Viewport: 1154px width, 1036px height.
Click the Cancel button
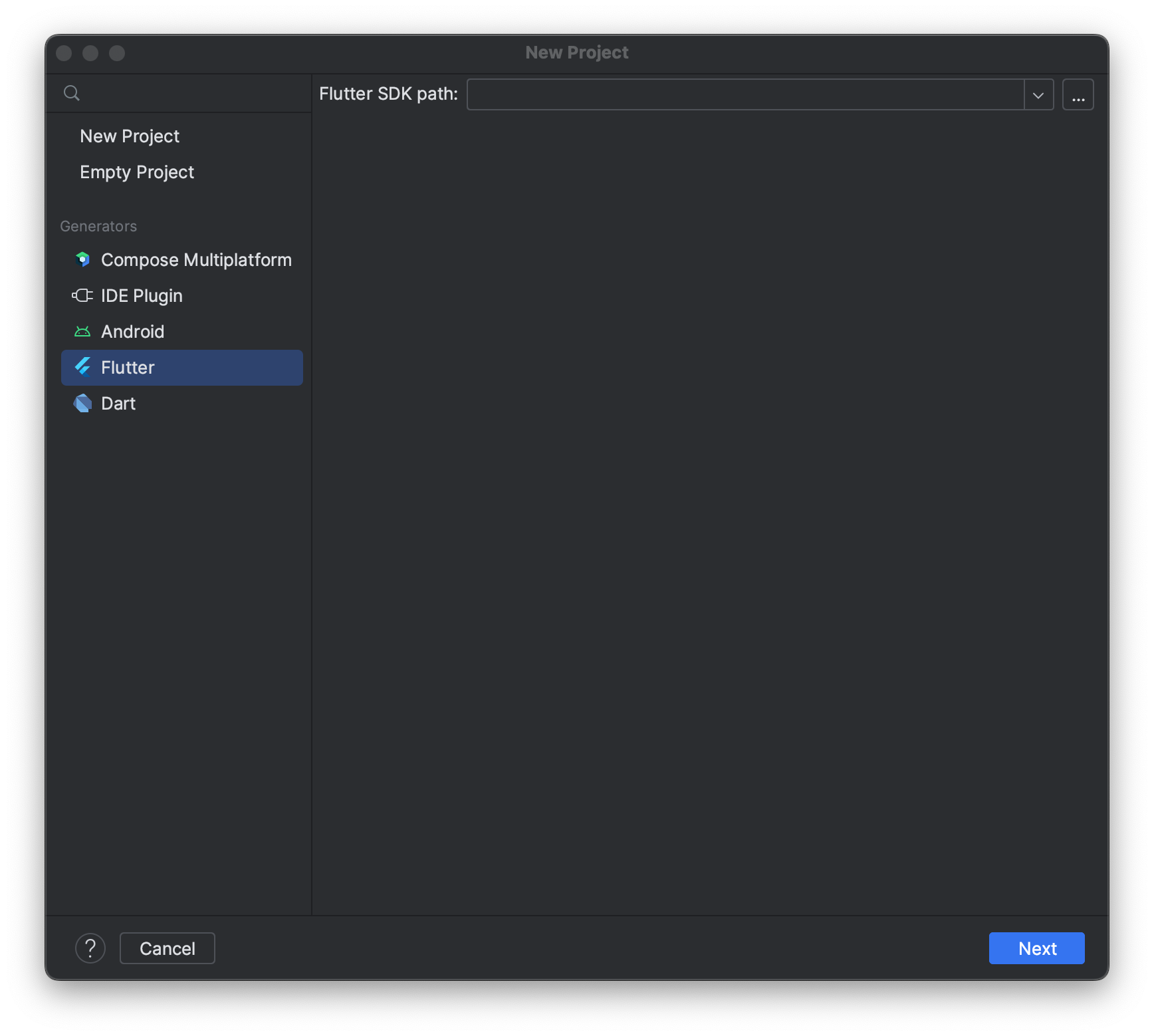(x=168, y=948)
